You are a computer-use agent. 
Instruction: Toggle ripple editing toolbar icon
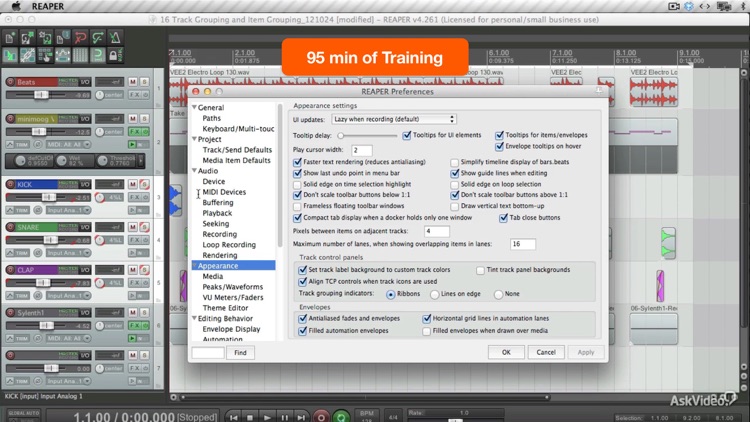tap(45, 56)
